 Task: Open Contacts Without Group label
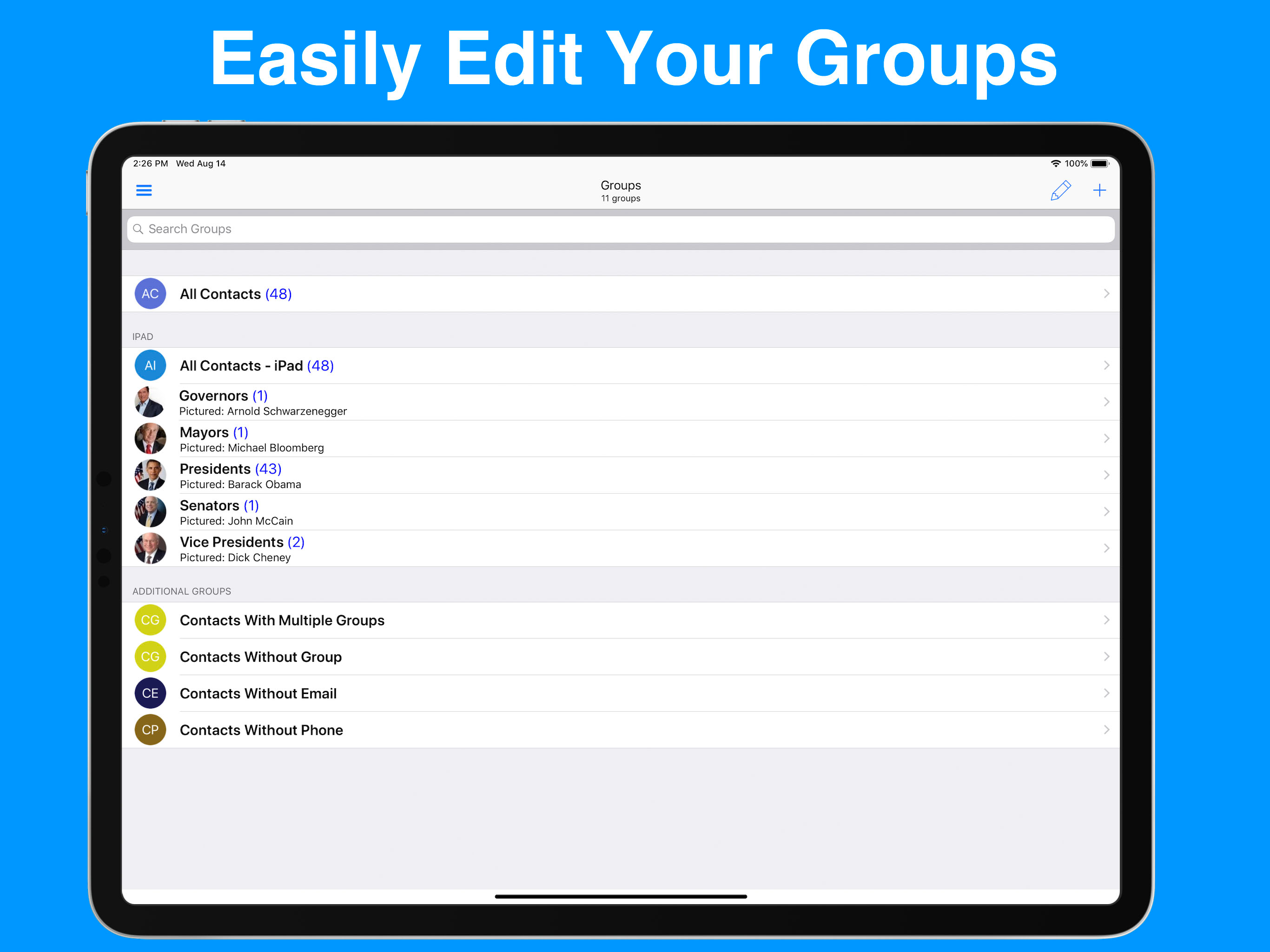tap(261, 657)
